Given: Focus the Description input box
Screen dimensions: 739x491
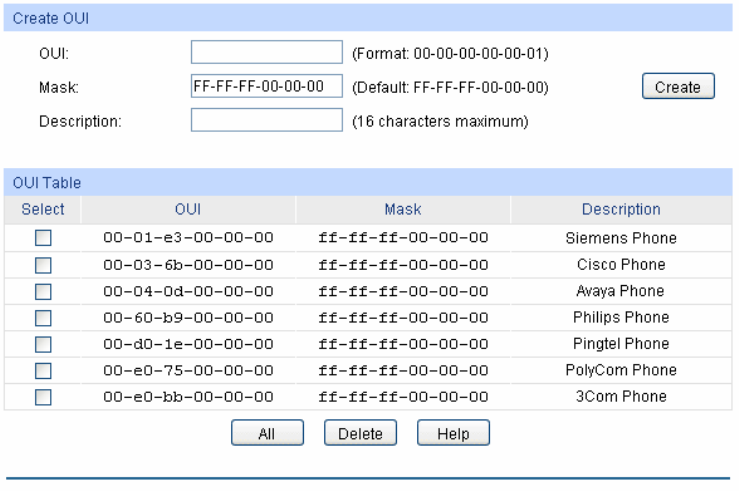Looking at the screenshot, I should tap(266, 120).
